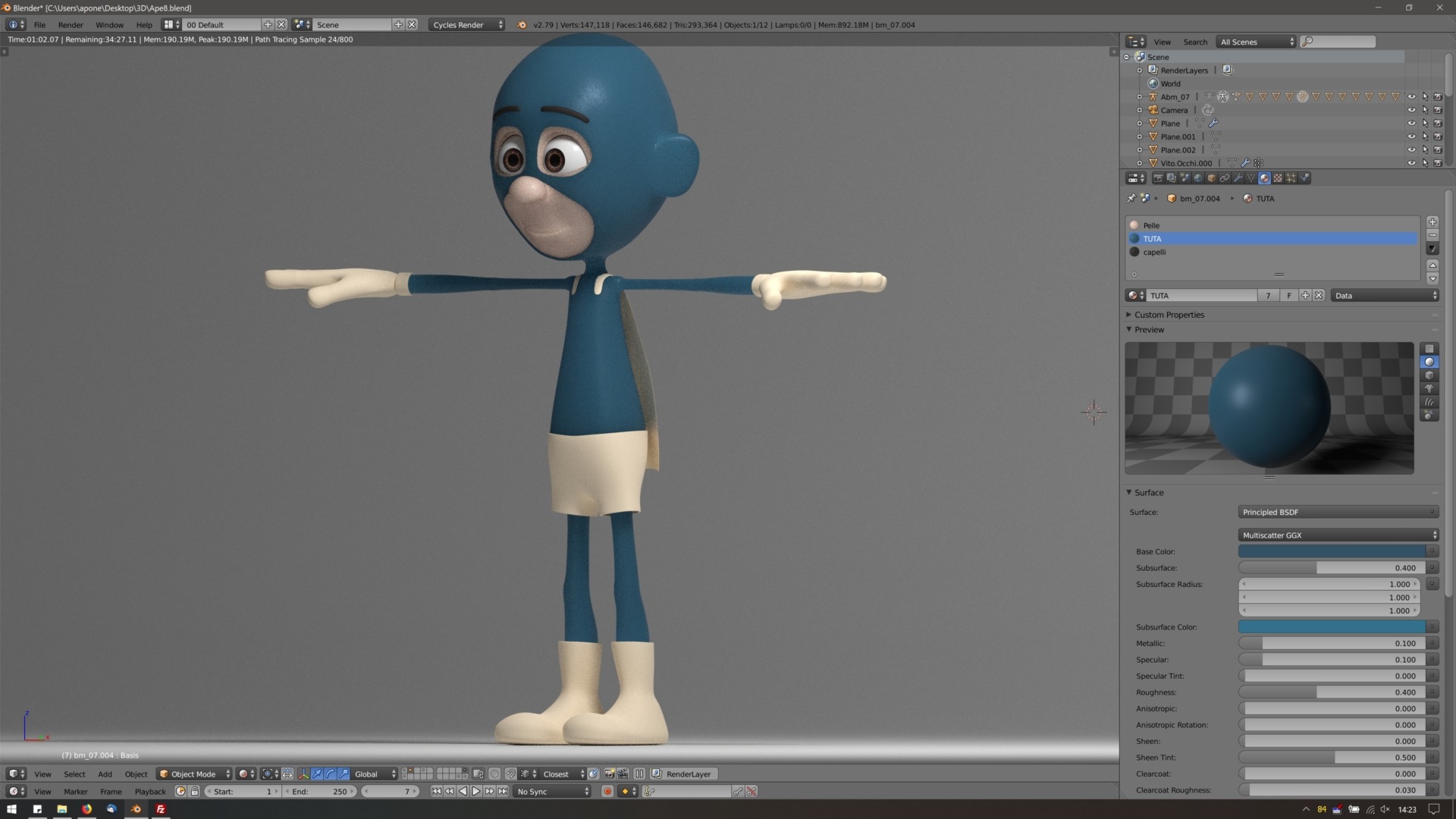The image size is (1456, 819).
Task: Toggle visibility of Plane.001 in outliner
Action: point(1411,136)
